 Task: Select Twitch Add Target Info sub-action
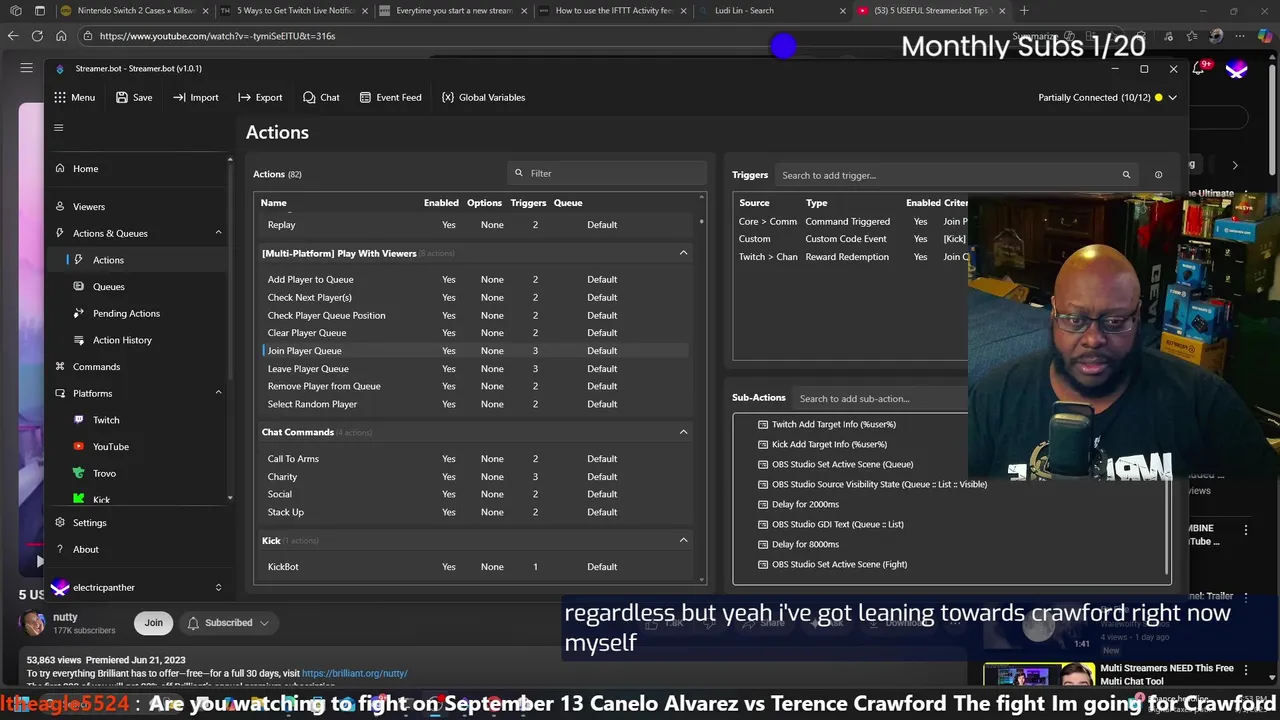point(829,424)
